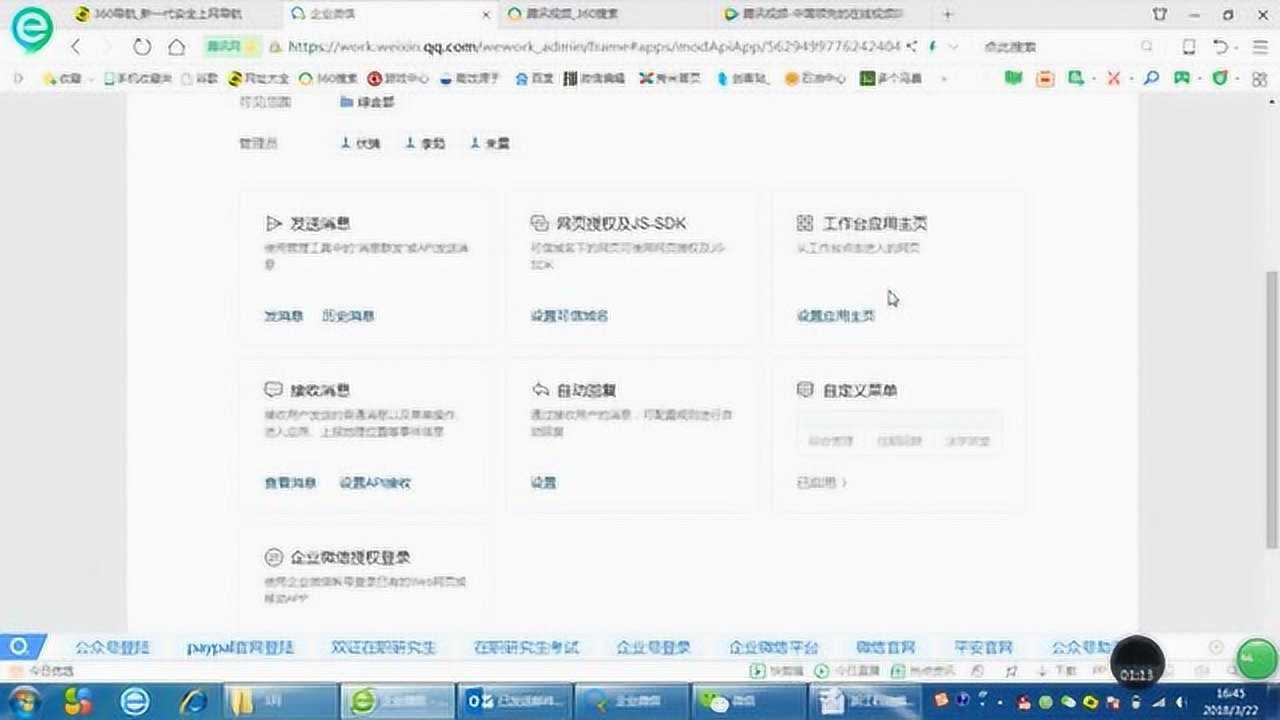The image size is (1280, 720).
Task: Click the 设置可信域名 link
Action: 569,316
